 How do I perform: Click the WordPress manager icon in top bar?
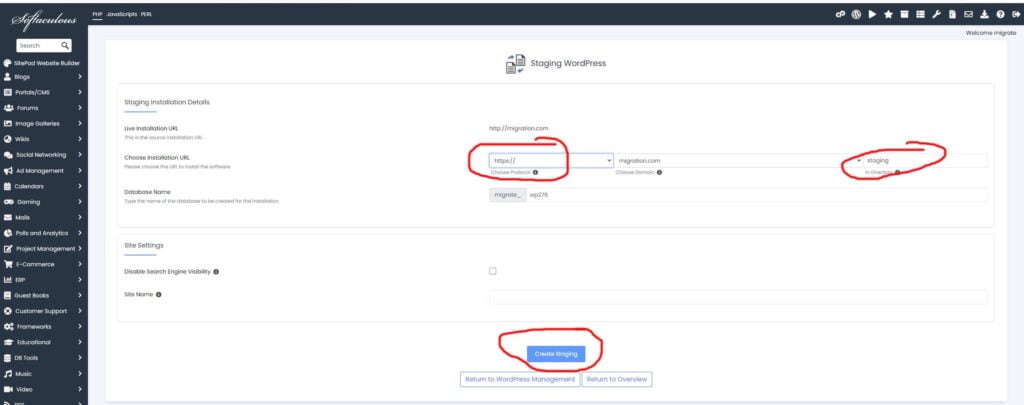click(856, 14)
